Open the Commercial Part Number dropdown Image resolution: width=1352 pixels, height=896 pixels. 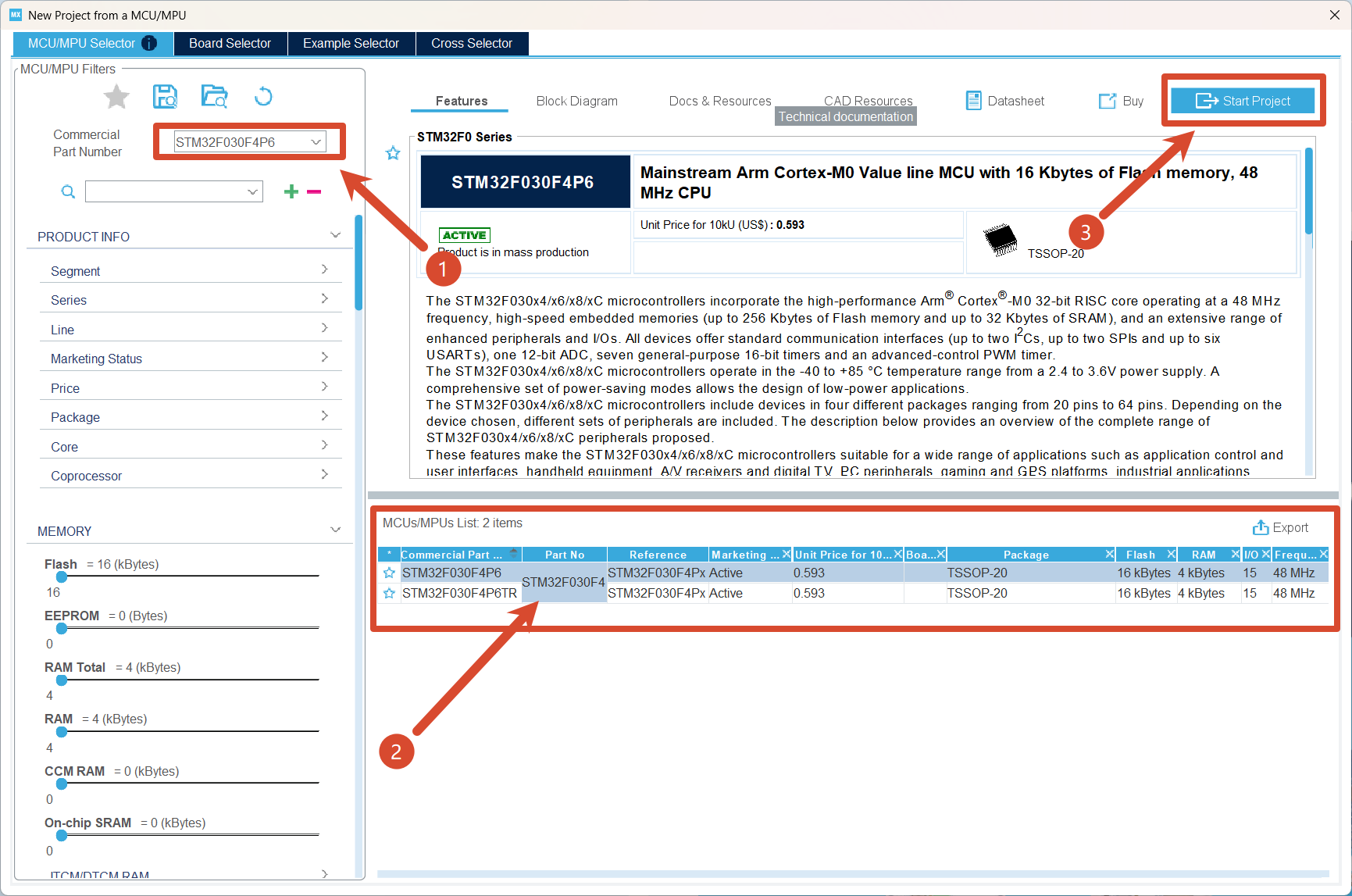pos(316,142)
